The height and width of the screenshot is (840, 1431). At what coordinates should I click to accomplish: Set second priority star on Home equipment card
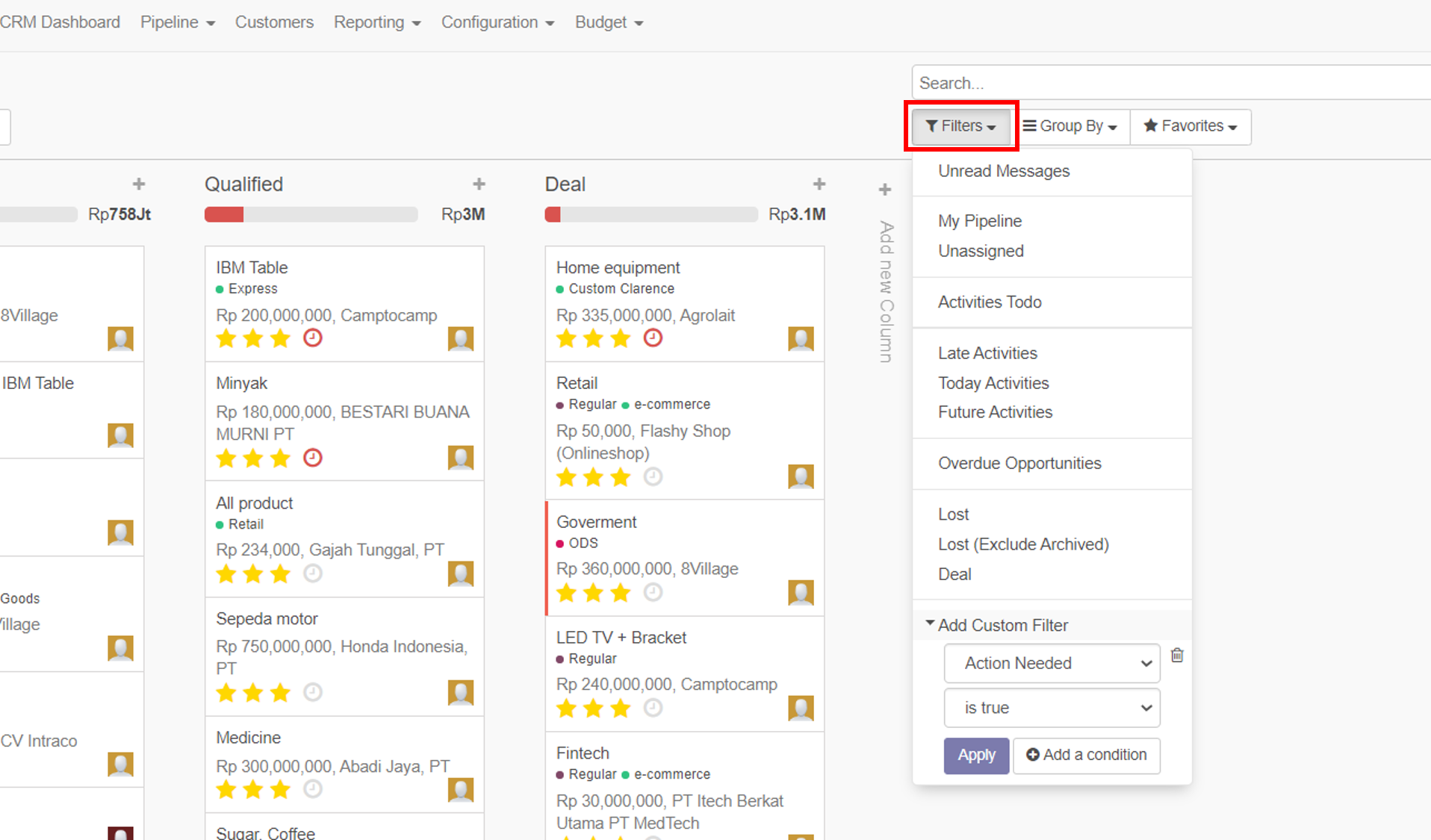point(594,338)
